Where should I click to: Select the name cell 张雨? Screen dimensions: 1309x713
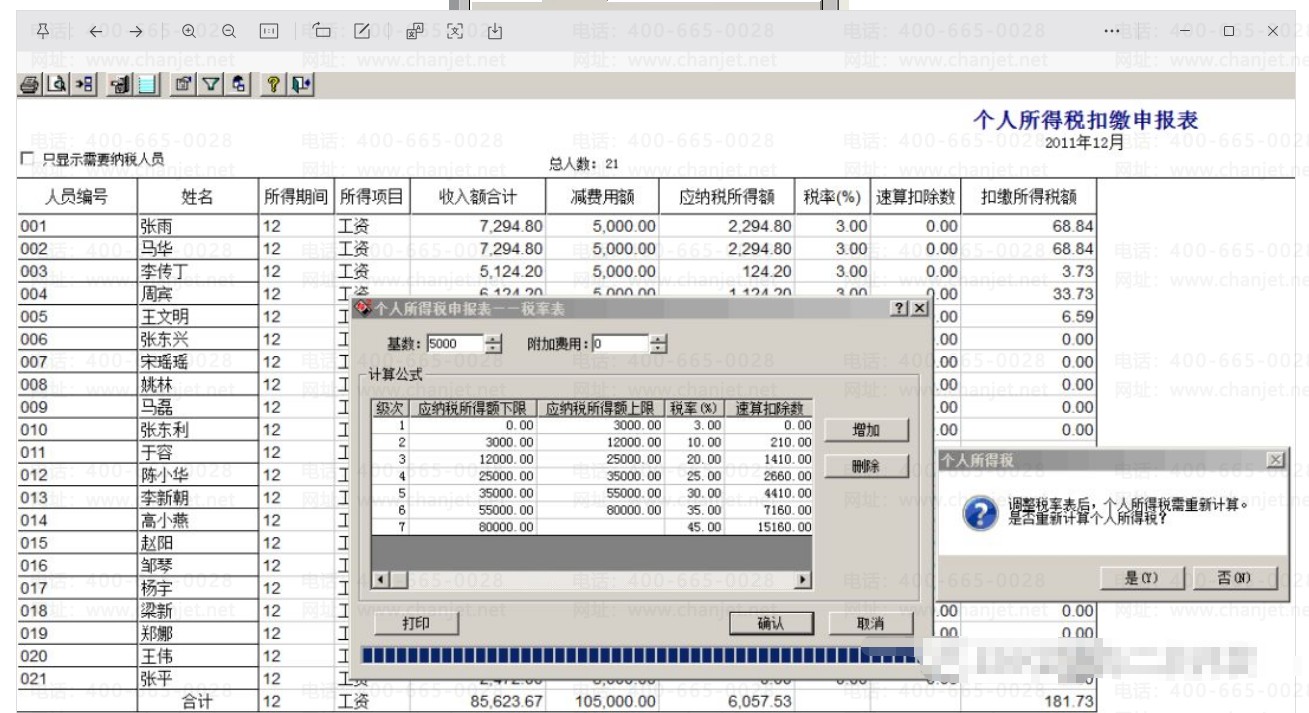click(198, 226)
